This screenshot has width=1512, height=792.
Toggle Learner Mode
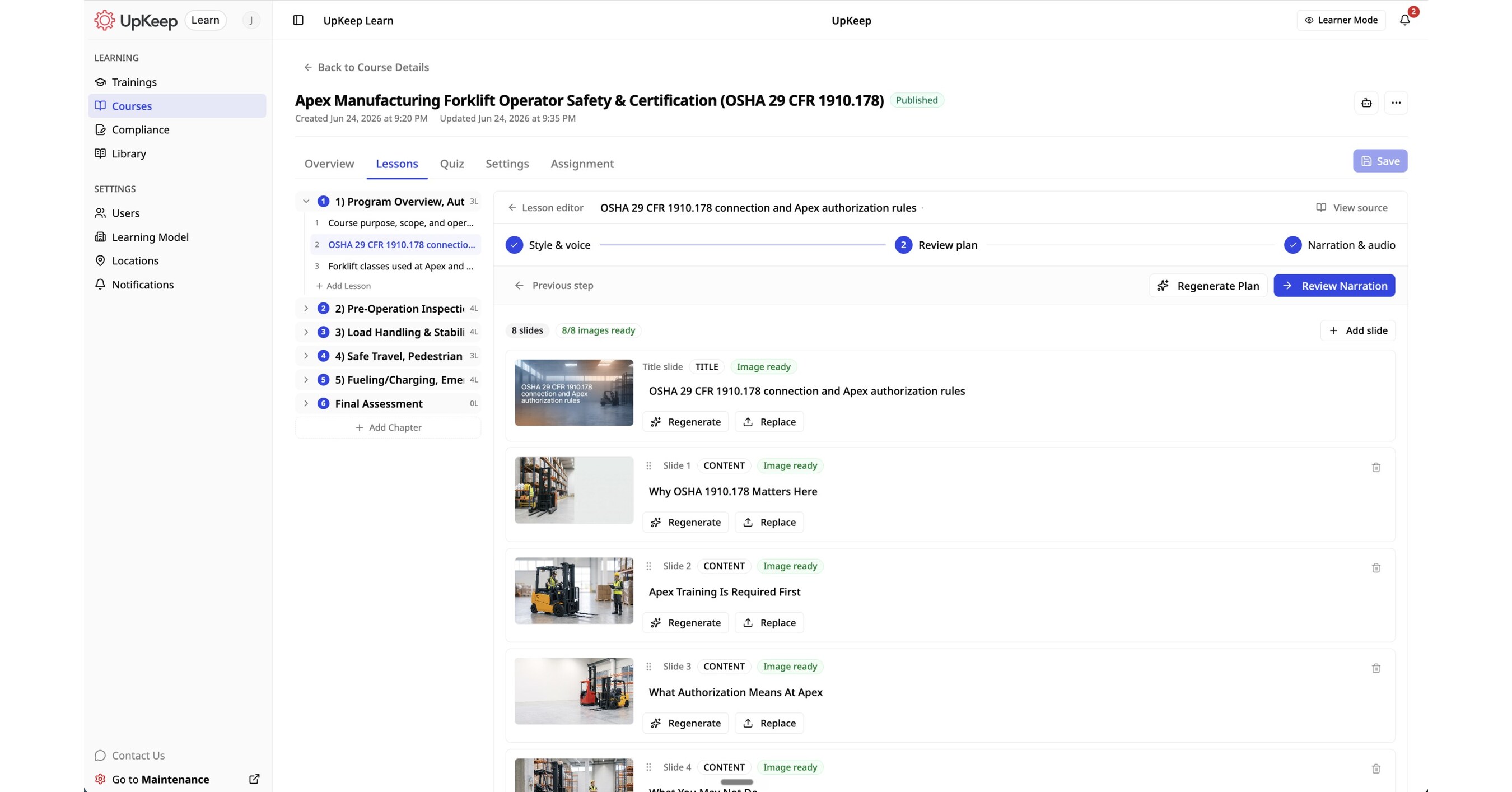[1341, 20]
